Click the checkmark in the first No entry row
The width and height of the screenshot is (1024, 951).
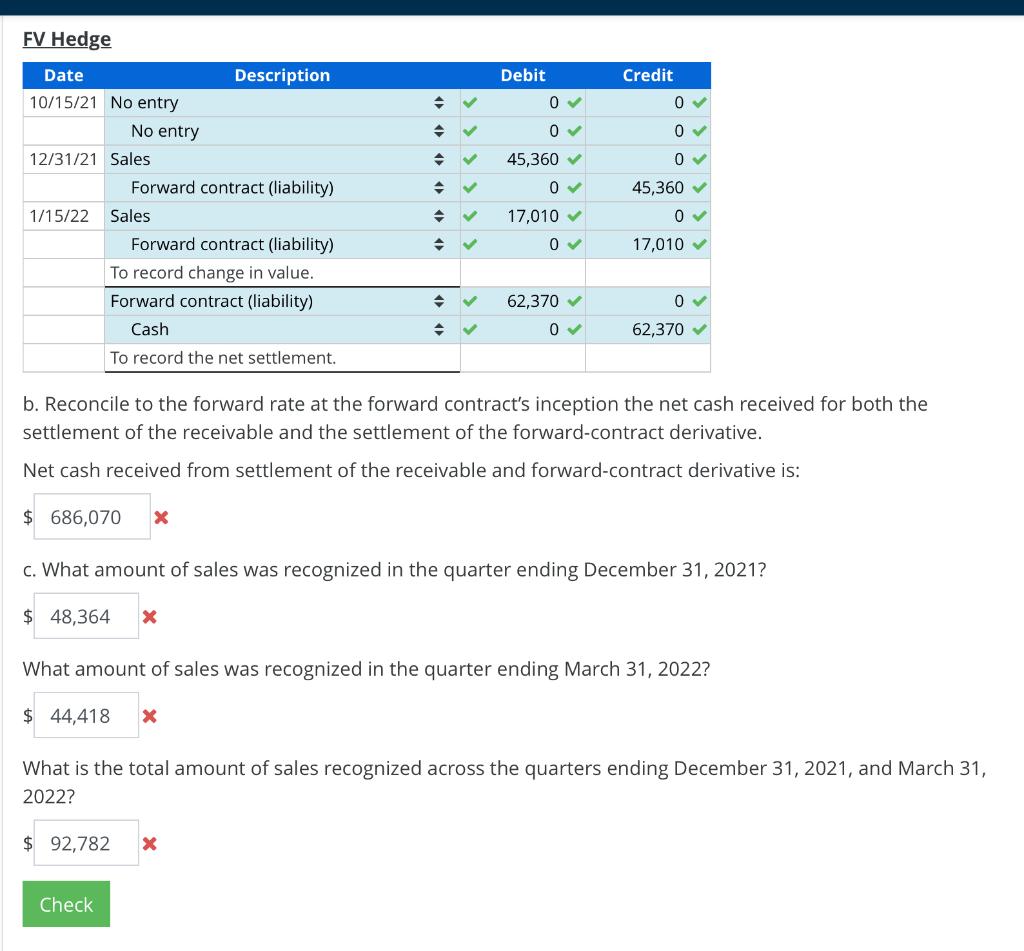pos(469,102)
